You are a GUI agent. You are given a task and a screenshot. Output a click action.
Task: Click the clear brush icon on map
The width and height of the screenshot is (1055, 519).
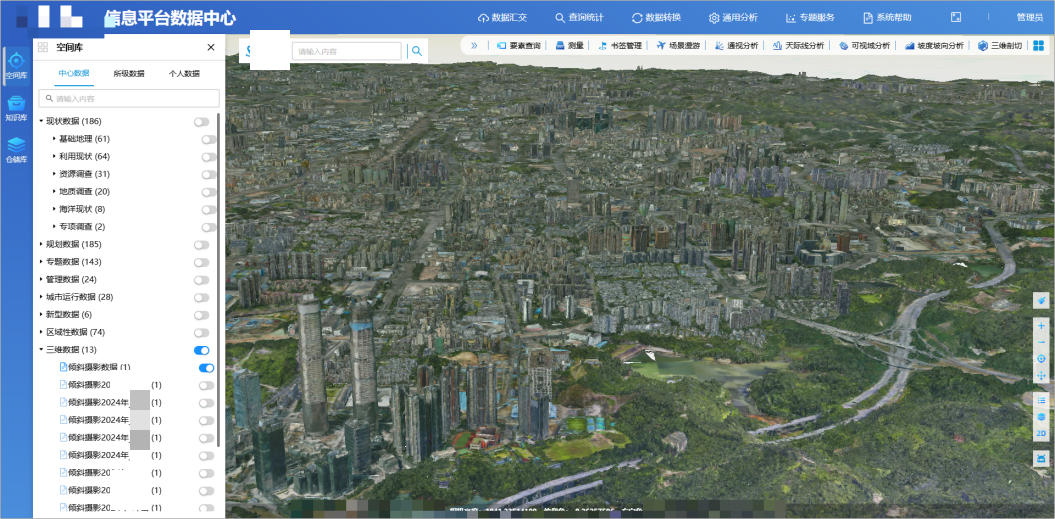[x=1042, y=300]
